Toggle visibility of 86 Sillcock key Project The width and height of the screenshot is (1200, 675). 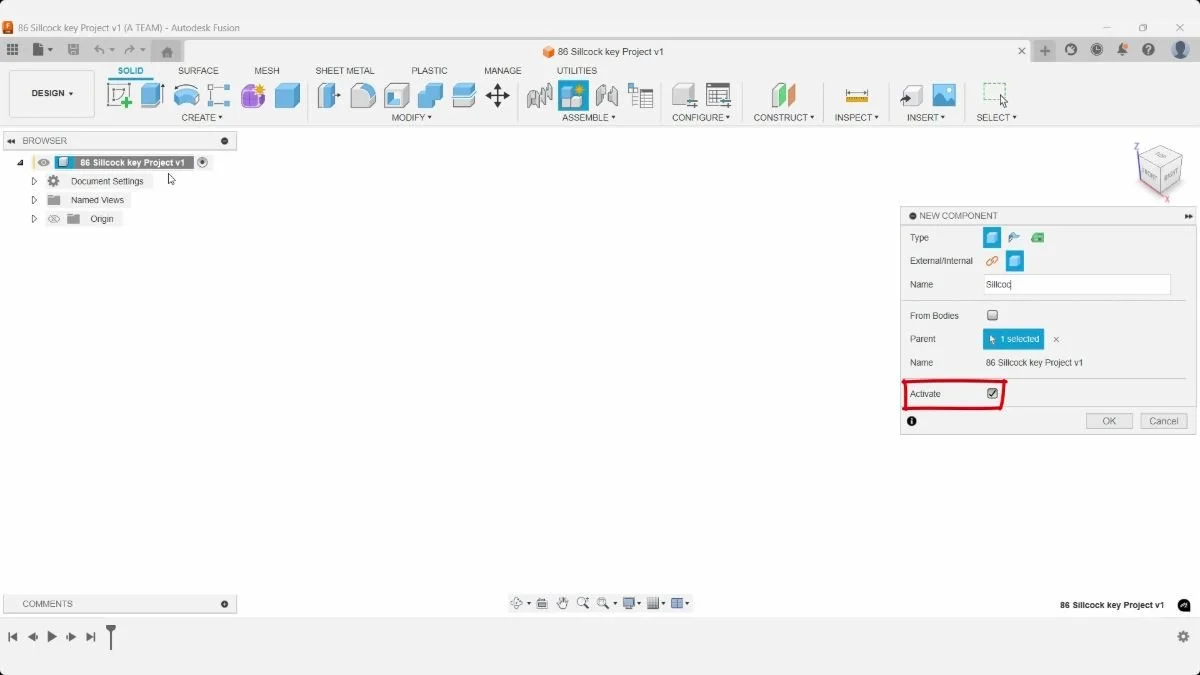coord(43,162)
